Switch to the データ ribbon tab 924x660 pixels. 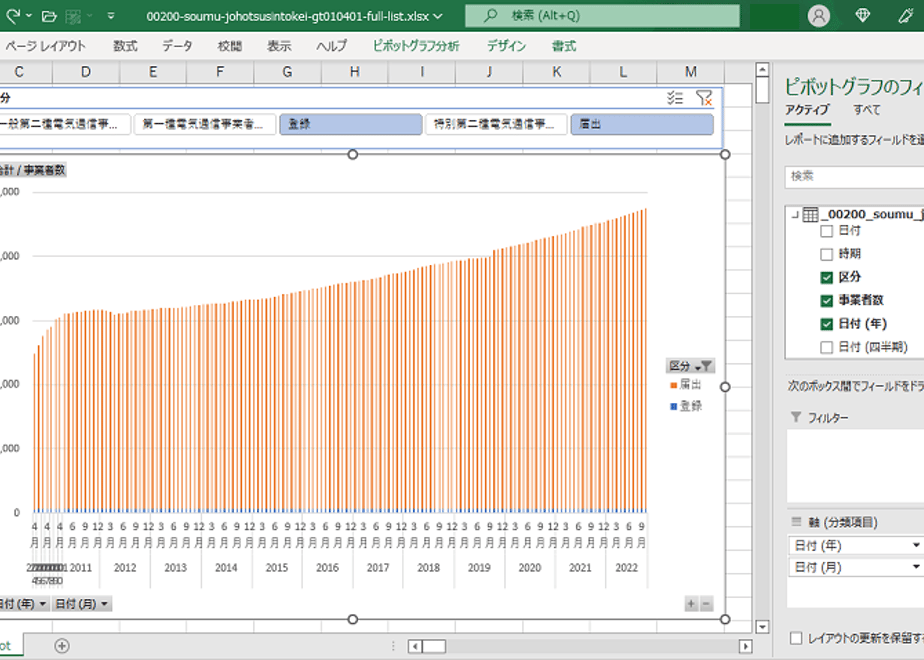coord(177,46)
